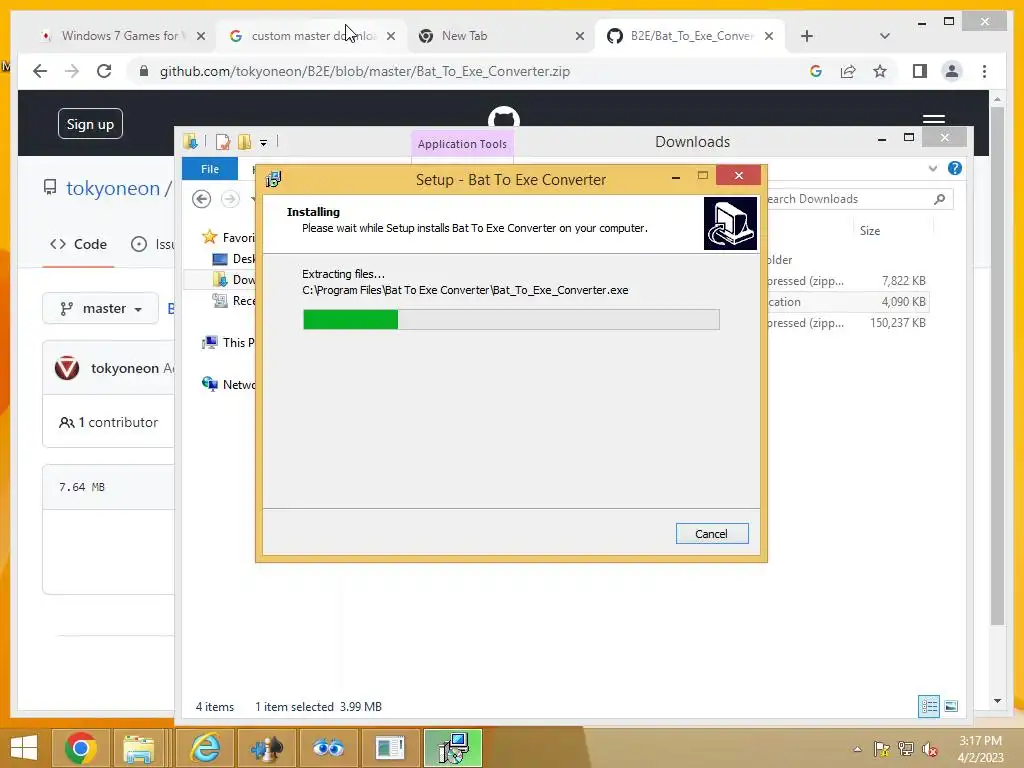Open File Explorer from the taskbar
Viewport: 1024px width, 768px height.
click(139, 748)
